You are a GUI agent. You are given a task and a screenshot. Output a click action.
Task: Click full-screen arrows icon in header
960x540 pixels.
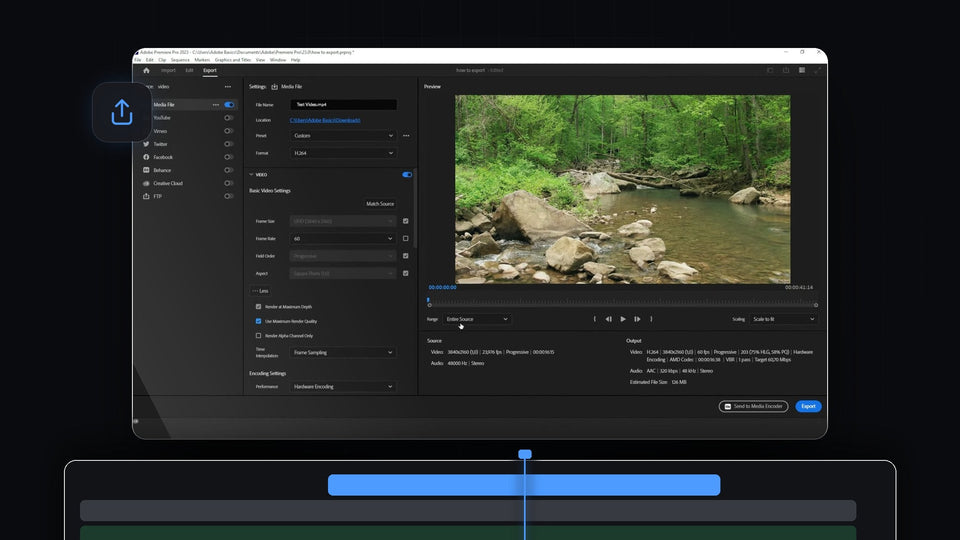(x=817, y=70)
